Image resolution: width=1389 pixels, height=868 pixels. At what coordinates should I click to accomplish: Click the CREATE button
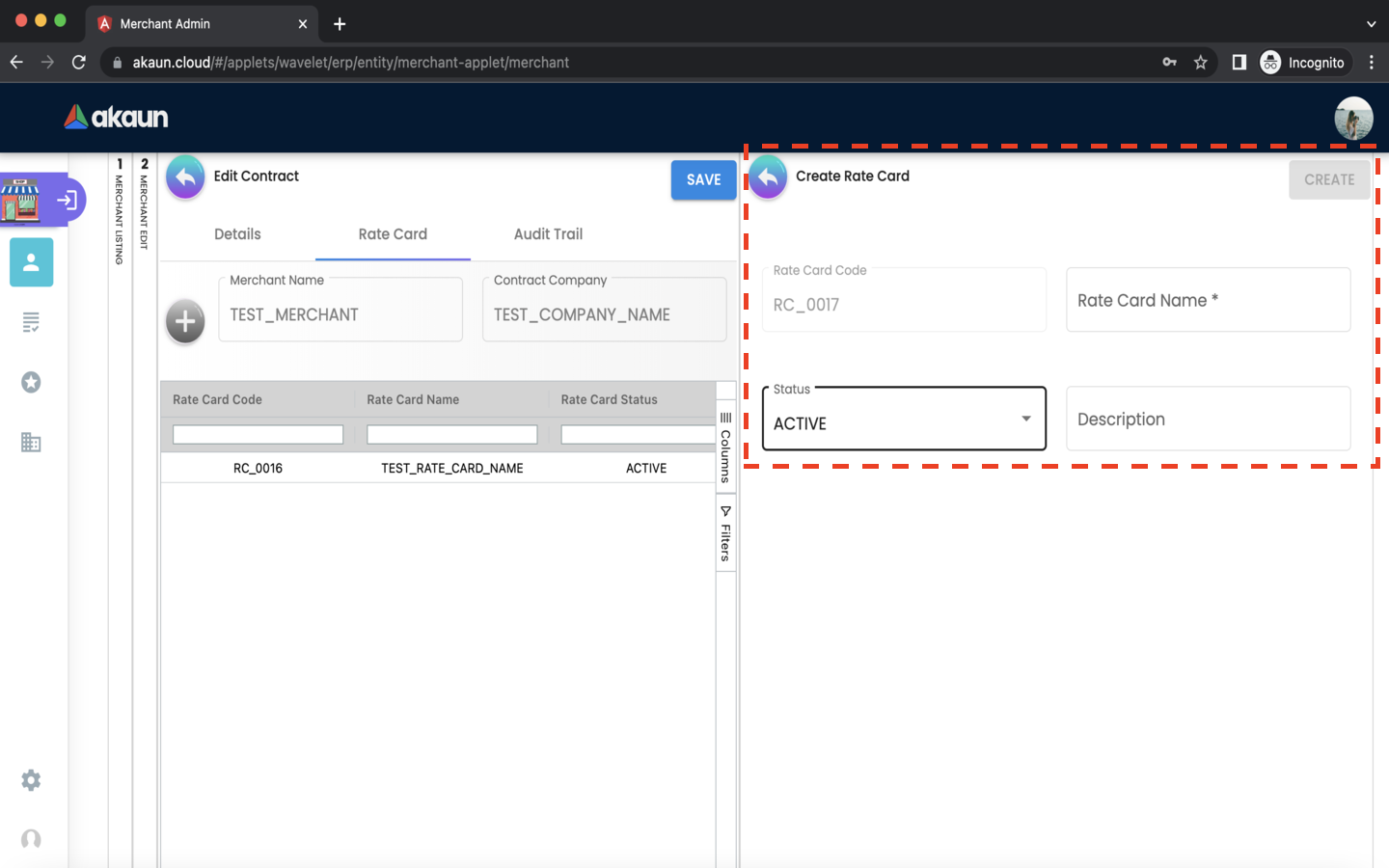1328,180
